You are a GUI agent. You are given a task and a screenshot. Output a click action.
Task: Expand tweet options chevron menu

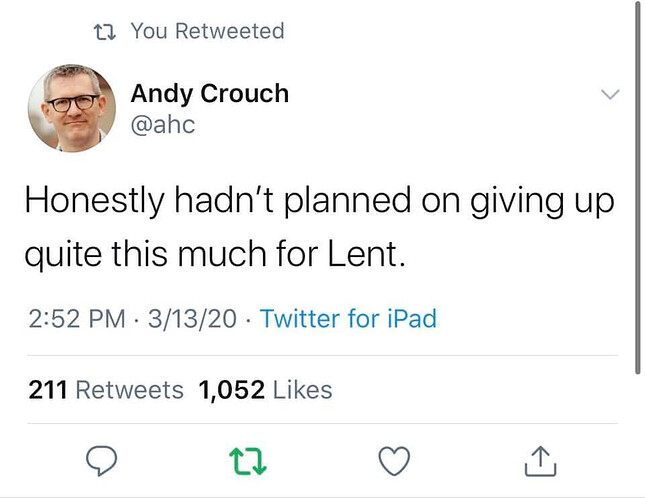(x=610, y=94)
